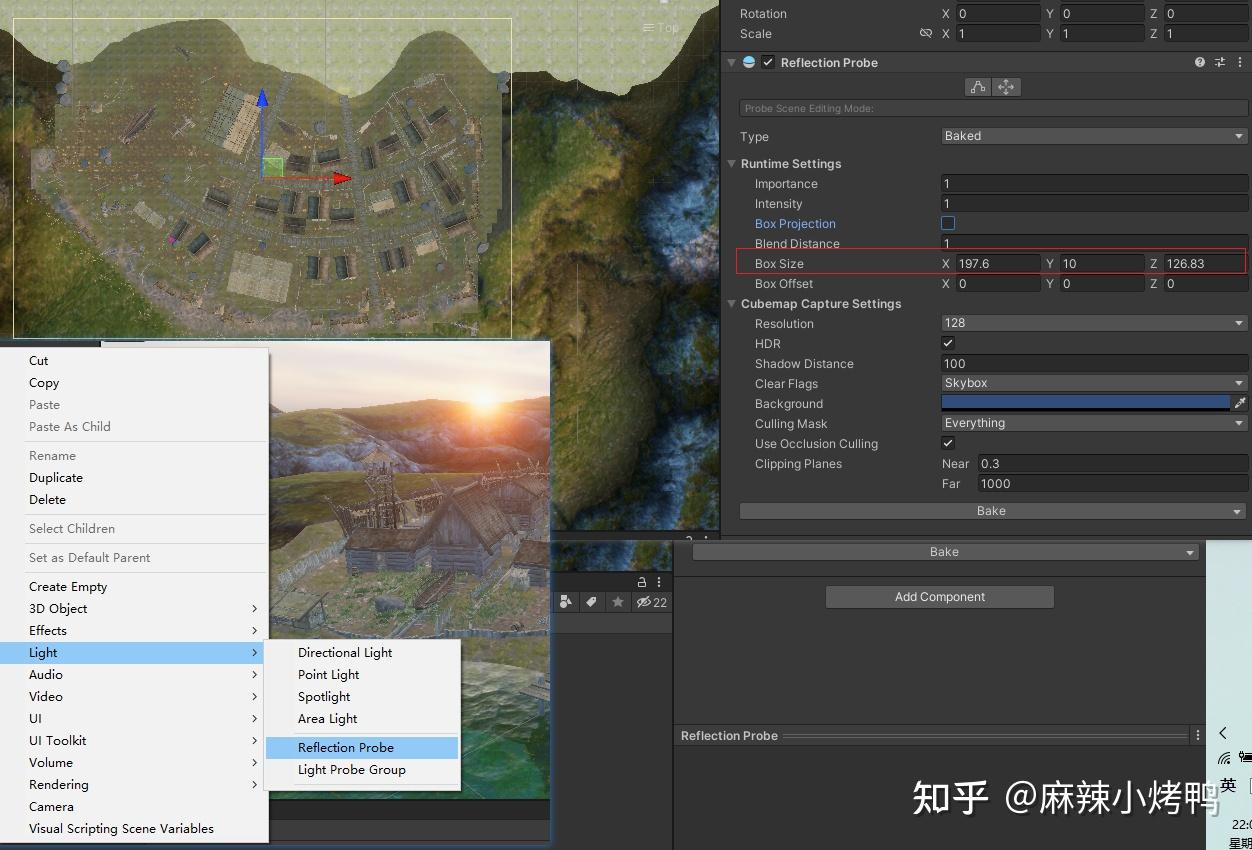Toggle Use Occlusion Culling off

[x=948, y=443]
